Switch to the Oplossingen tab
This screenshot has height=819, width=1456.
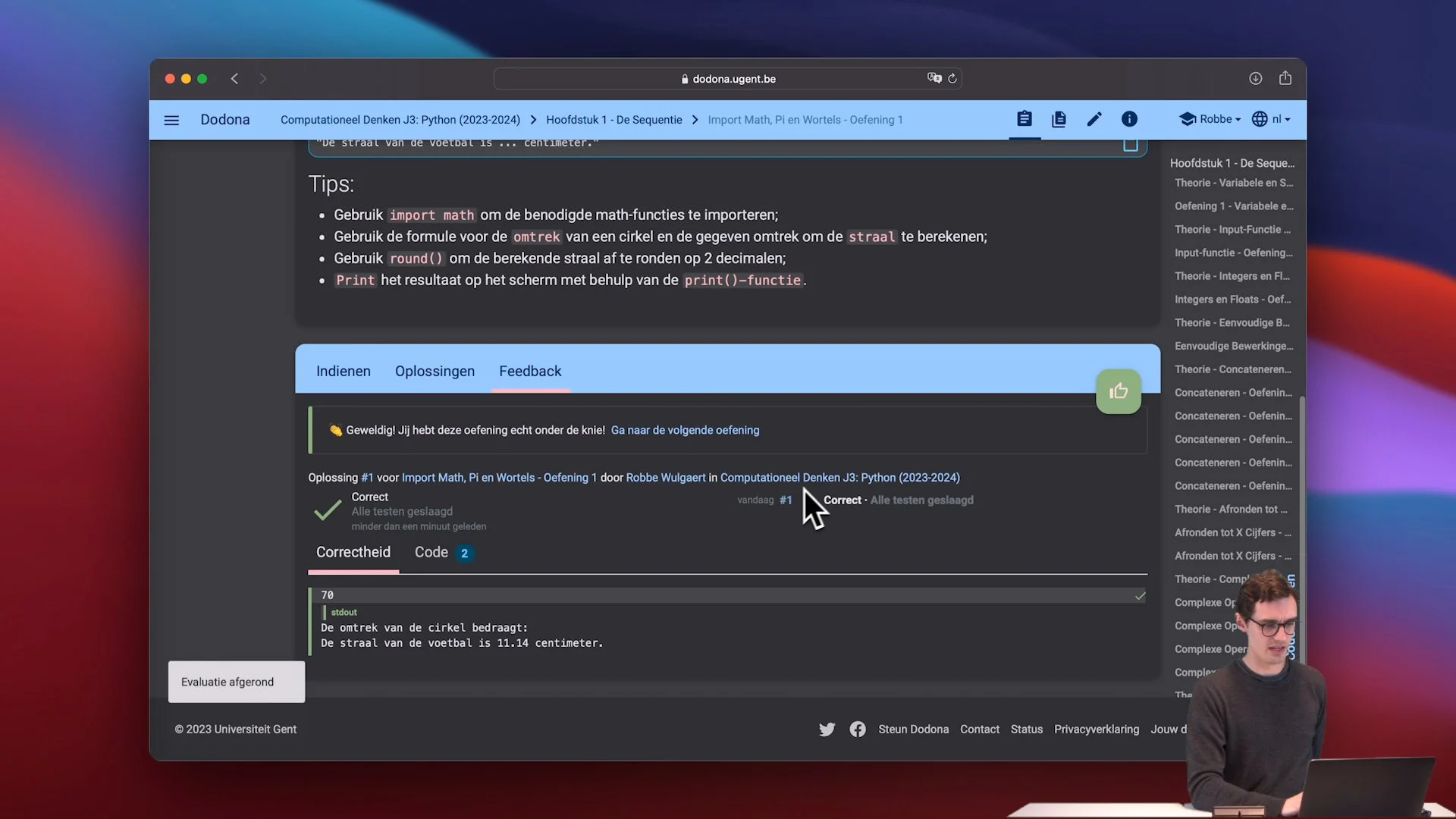(435, 371)
